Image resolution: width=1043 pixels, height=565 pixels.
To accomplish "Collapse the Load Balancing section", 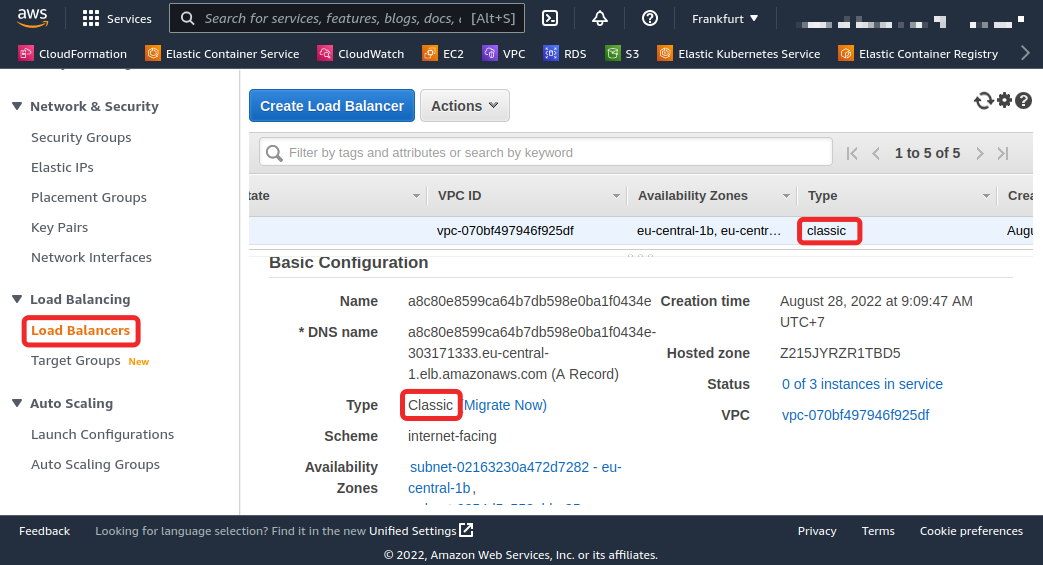I will coord(17,299).
